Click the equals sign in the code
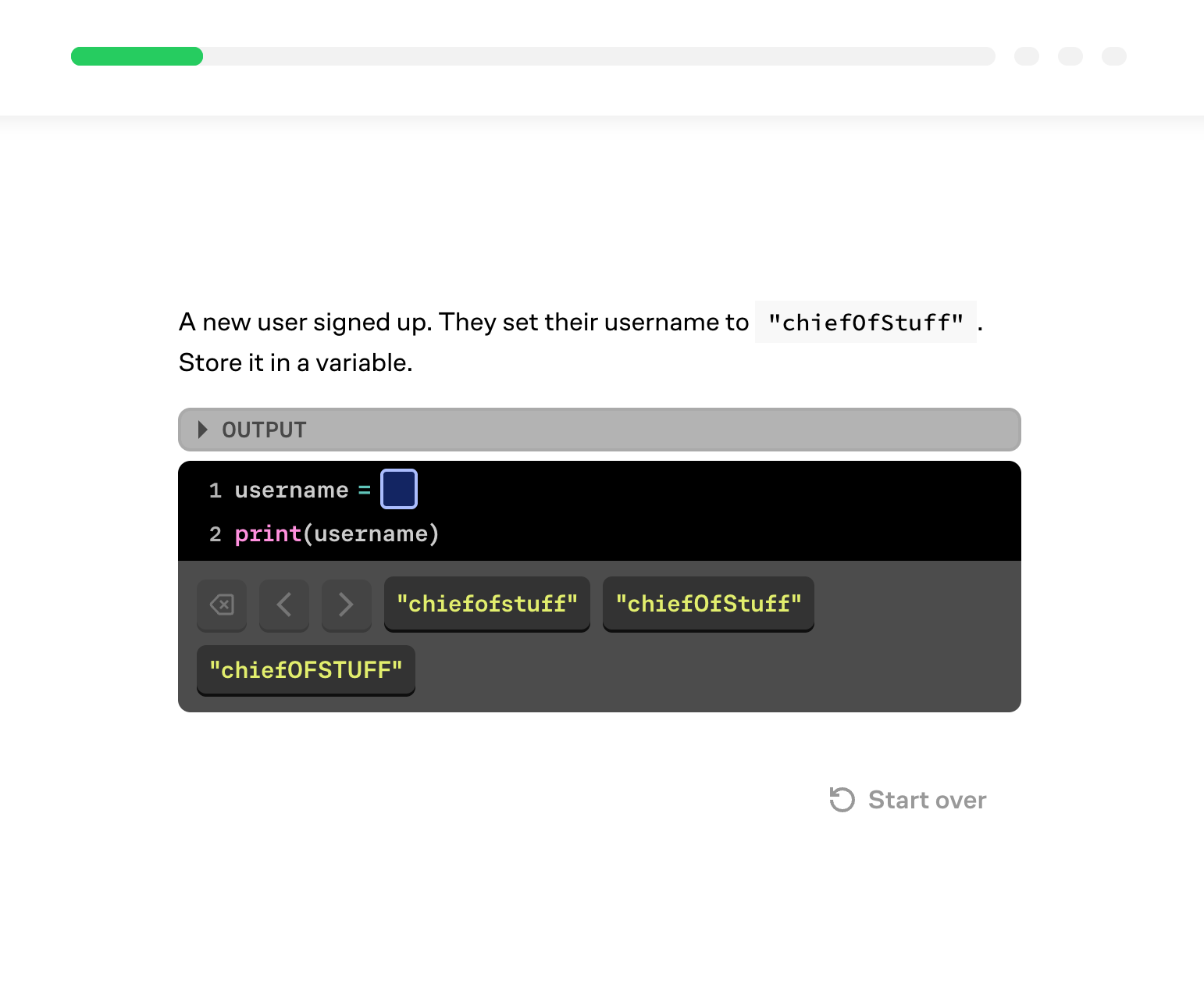This screenshot has width=1204, height=1006. point(364,491)
